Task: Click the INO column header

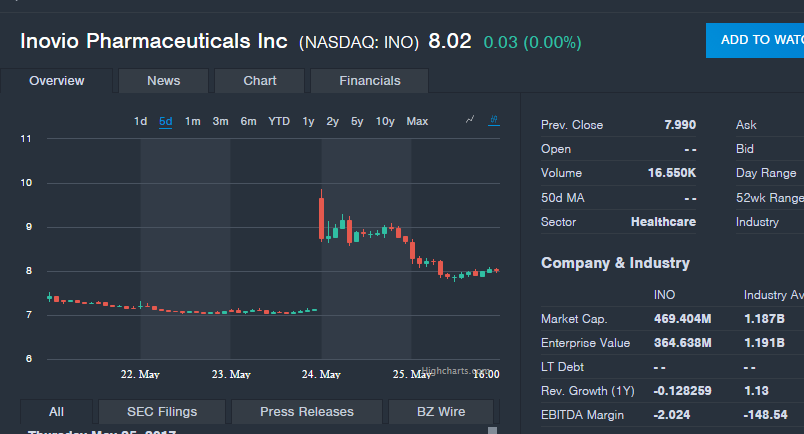Action: click(664, 295)
